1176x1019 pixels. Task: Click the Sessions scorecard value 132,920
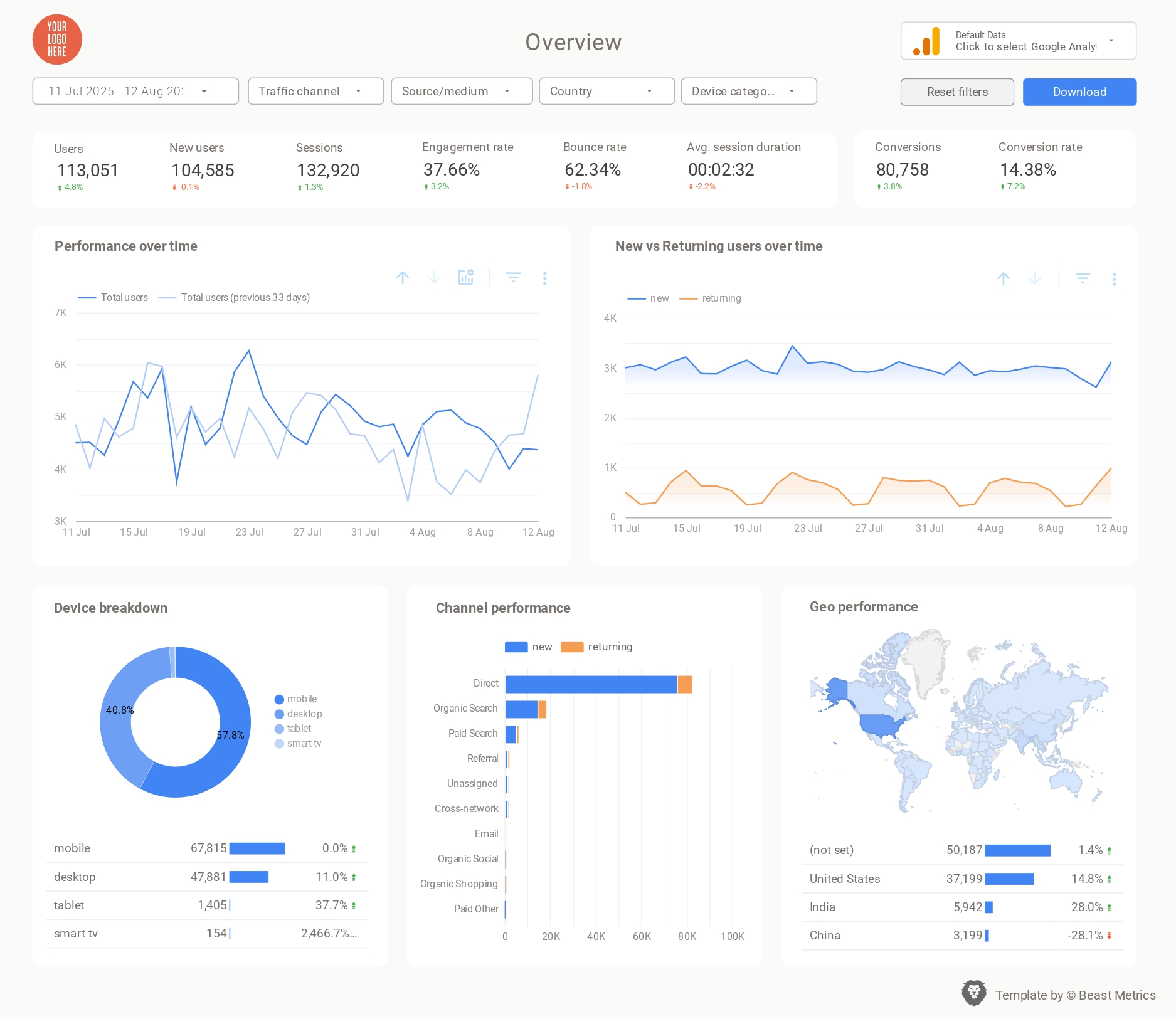pos(328,171)
